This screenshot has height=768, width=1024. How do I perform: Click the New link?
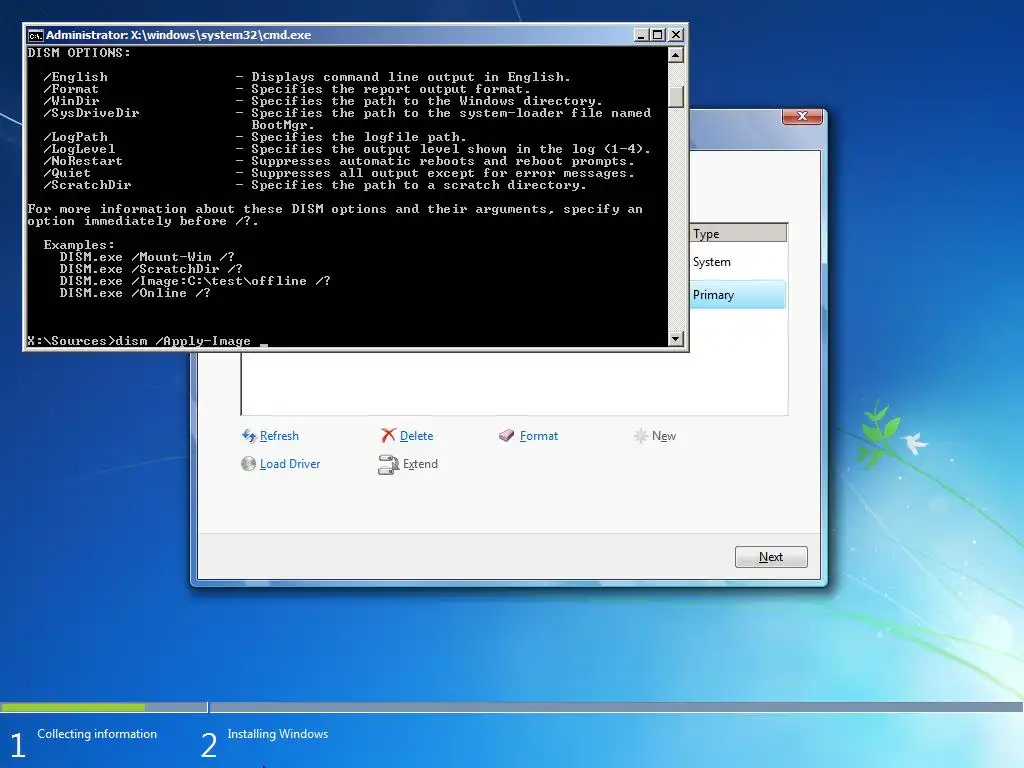664,436
